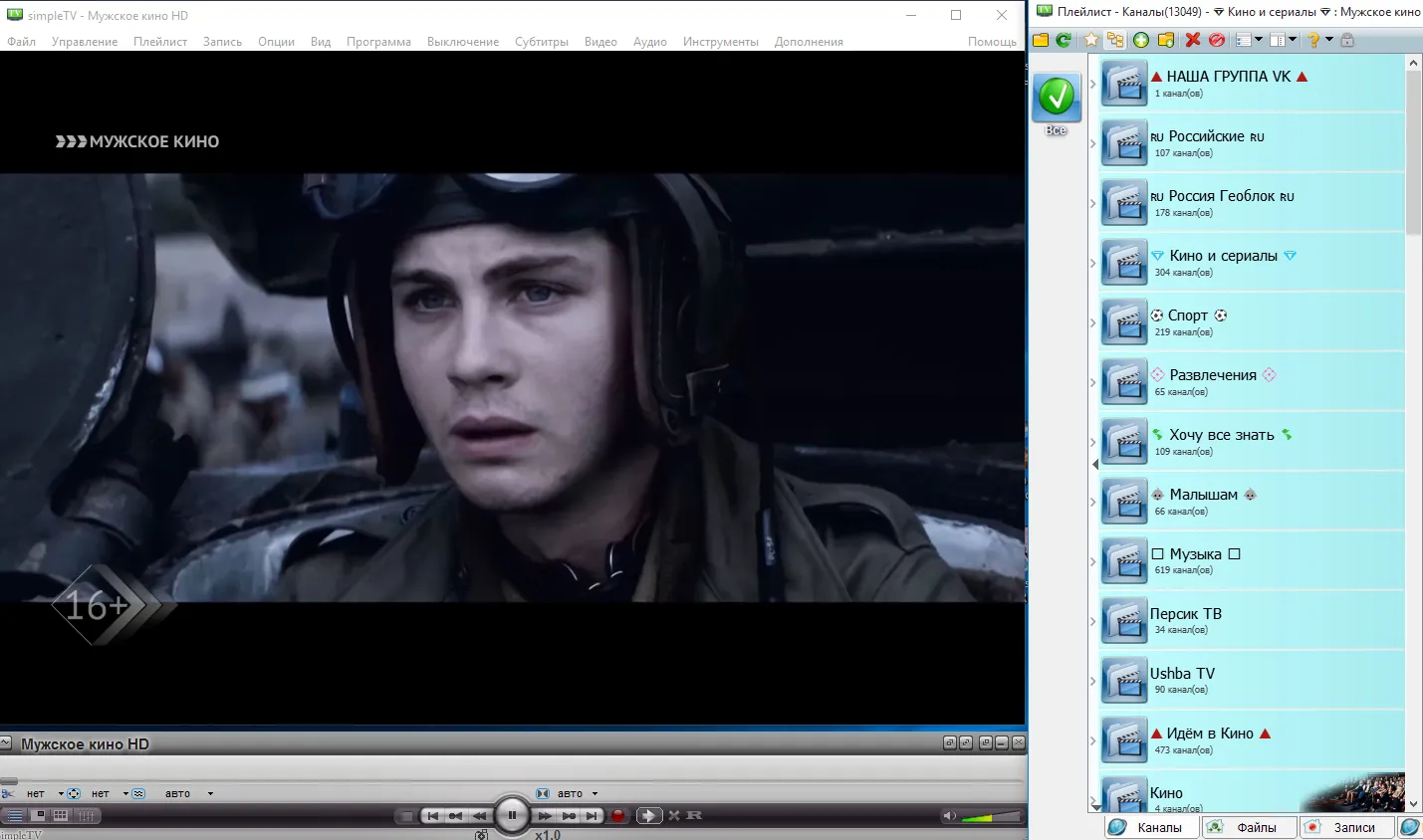Image resolution: width=1423 pixels, height=840 pixels.
Task: Select the Идём в Кино group
Action: [1252, 740]
